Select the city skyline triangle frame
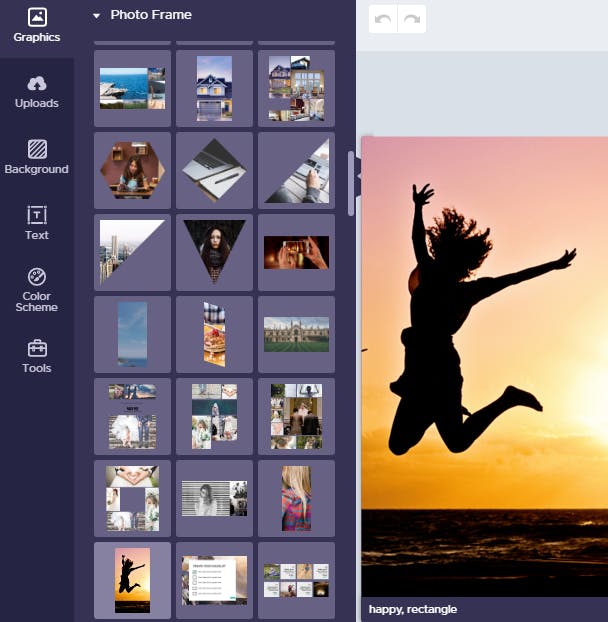This screenshot has height=622, width=608. coord(132,252)
